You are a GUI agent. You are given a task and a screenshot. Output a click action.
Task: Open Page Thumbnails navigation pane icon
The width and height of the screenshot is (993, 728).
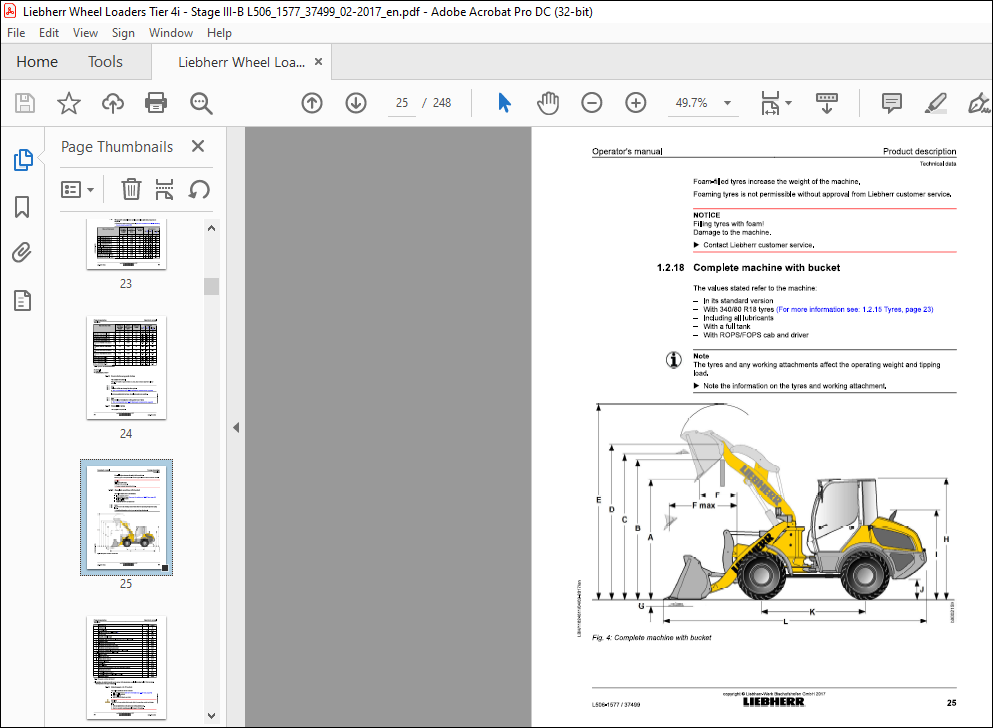(x=23, y=160)
